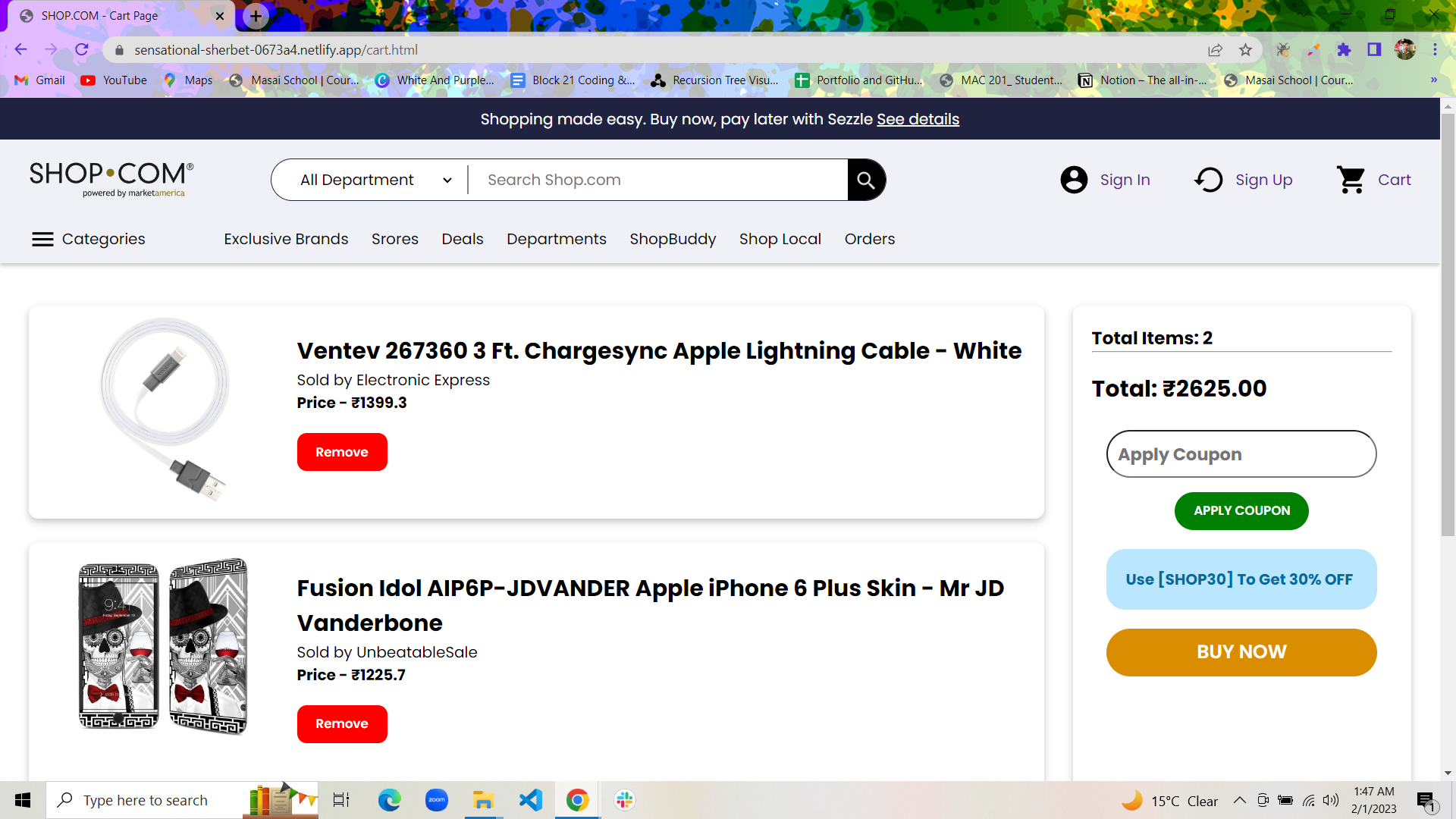This screenshot has width=1456, height=819.
Task: Click the share page icon in address bar
Action: [1215, 50]
